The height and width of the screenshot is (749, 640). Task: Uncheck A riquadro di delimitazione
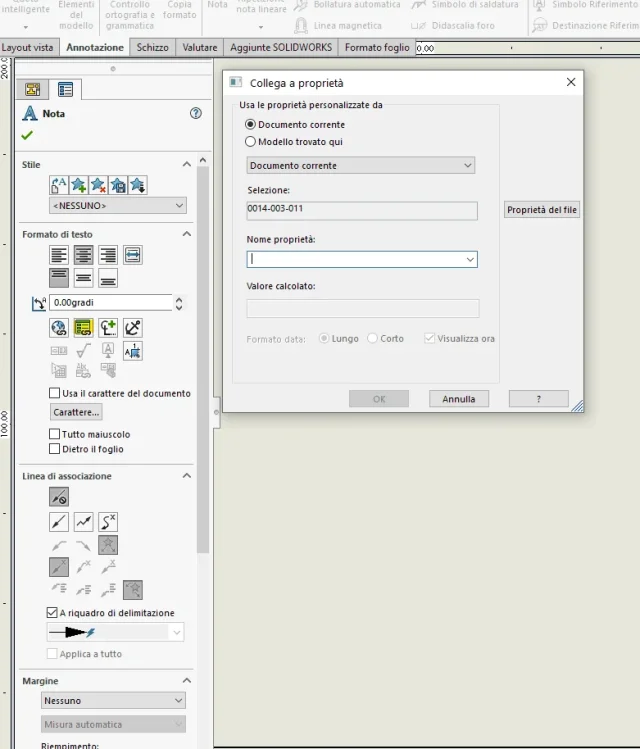click(52, 612)
